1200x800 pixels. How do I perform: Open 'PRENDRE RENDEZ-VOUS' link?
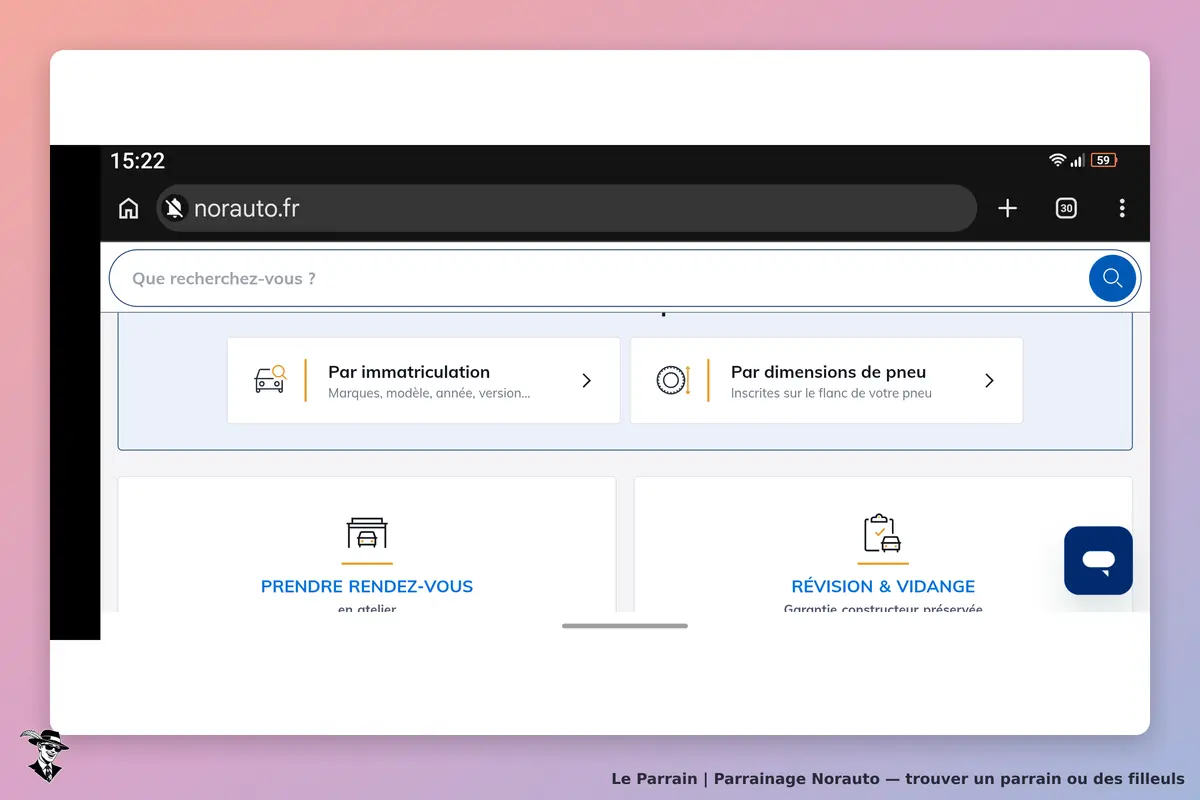pos(367,587)
